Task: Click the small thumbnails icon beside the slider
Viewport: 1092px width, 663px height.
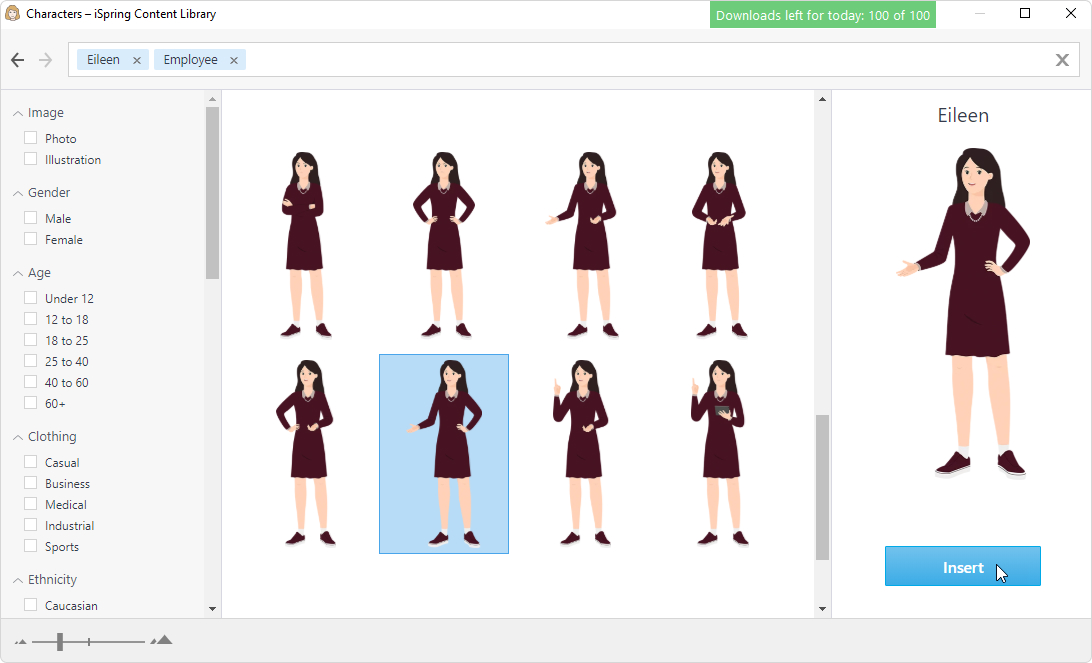Action: coord(21,641)
